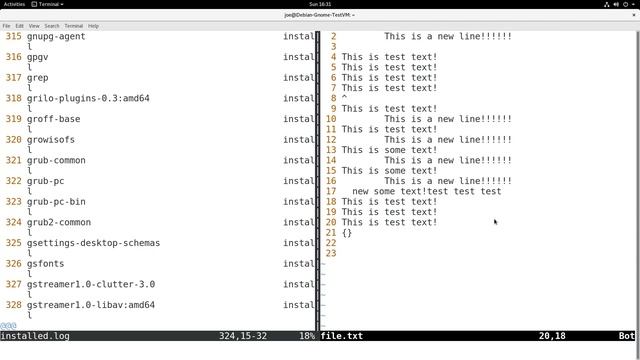This screenshot has width=640, height=360.
Task: Click "This is test text!" on line 7
Action: coord(389,88)
